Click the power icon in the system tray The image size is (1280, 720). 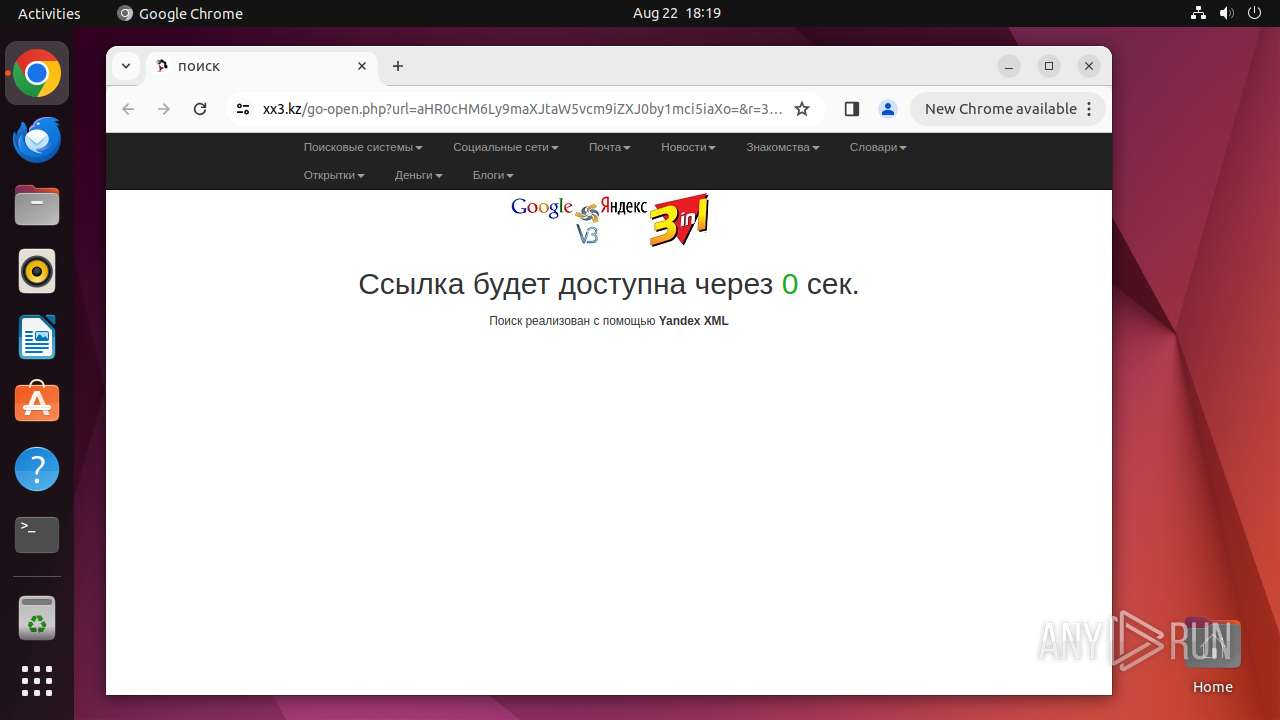tap(1254, 13)
